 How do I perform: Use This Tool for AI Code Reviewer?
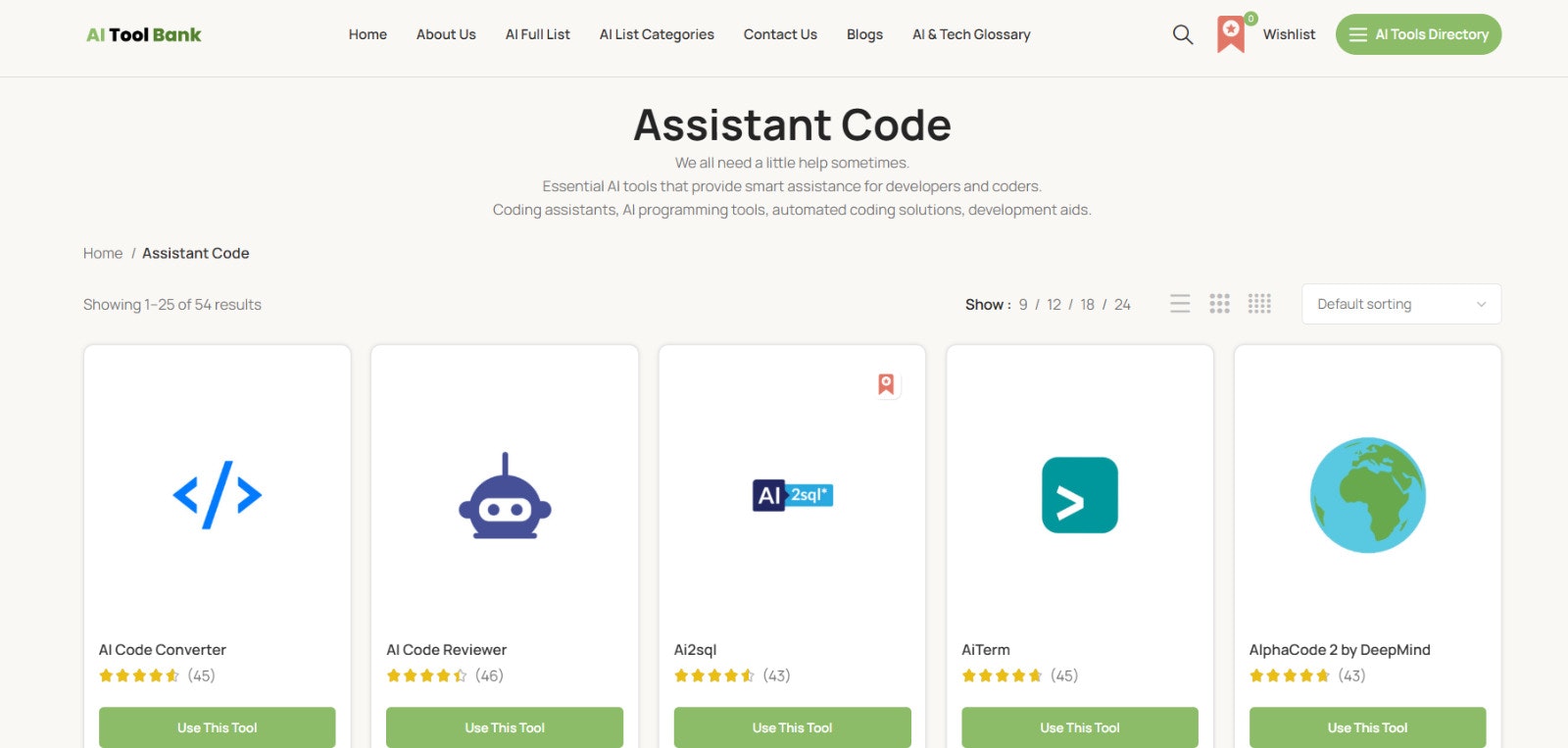505,727
